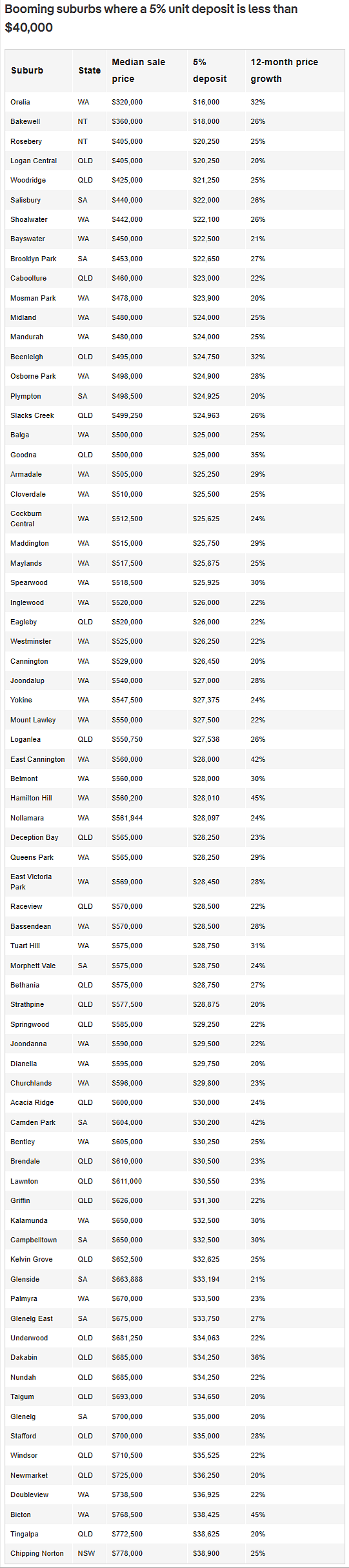Screen dimensions: 349x1568
Task: Click the Camden Park $30,200 deposit
Action: tap(206, 1122)
